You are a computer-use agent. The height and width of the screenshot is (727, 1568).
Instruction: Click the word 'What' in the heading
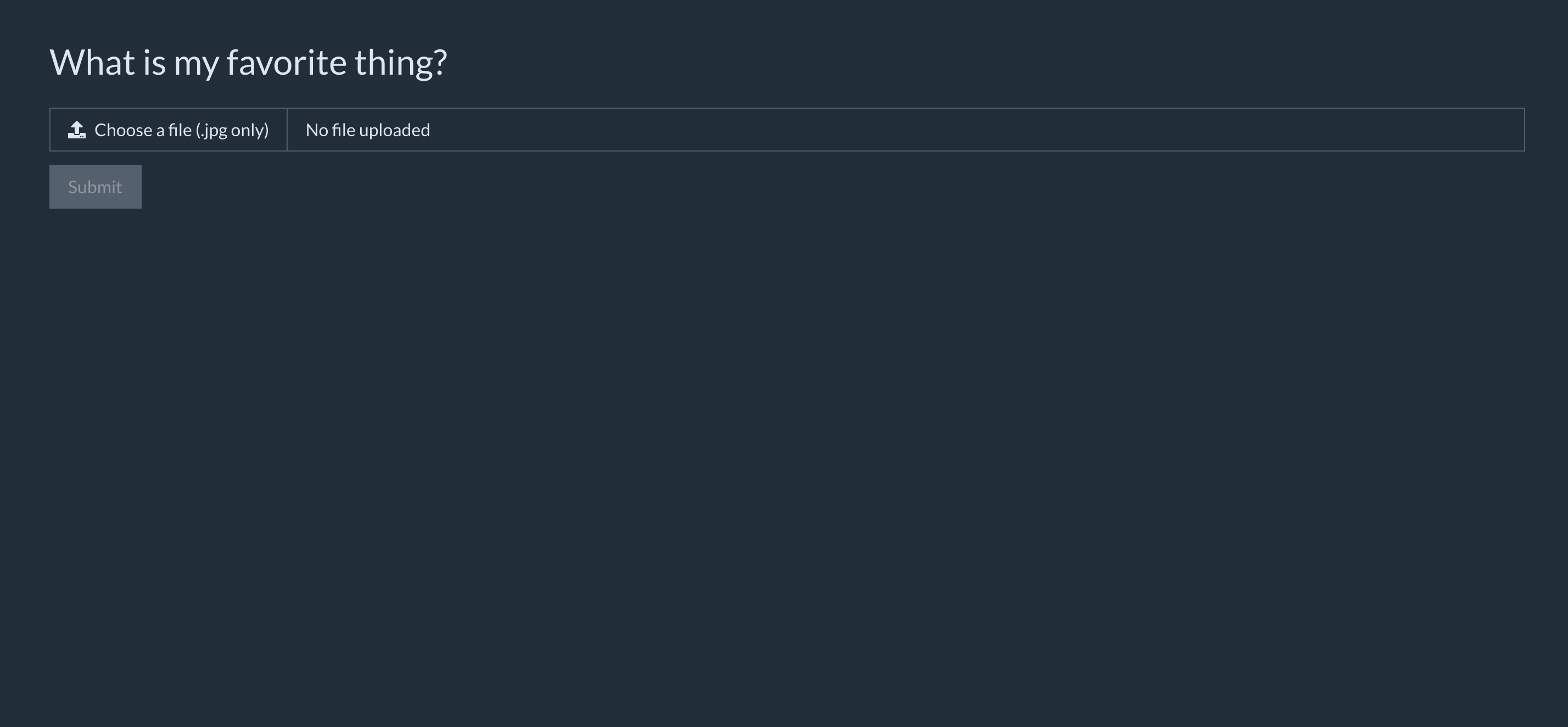tap(92, 62)
